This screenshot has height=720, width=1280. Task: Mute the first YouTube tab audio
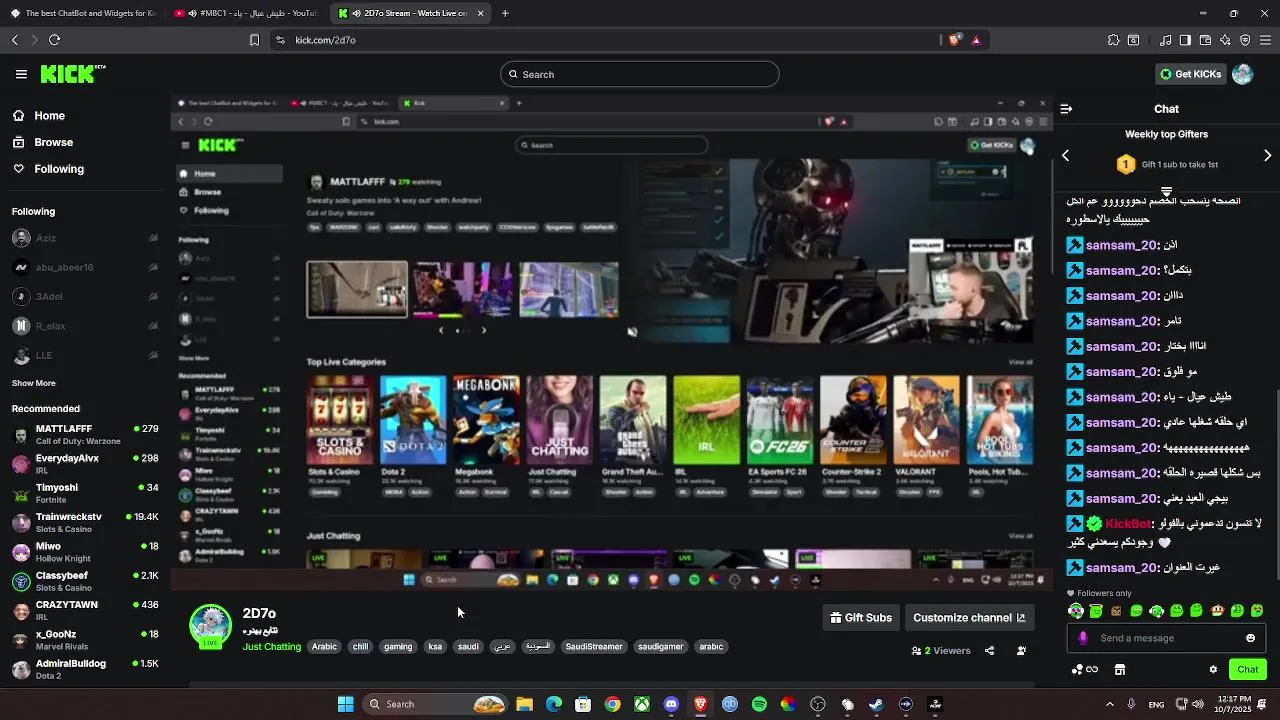click(x=191, y=13)
